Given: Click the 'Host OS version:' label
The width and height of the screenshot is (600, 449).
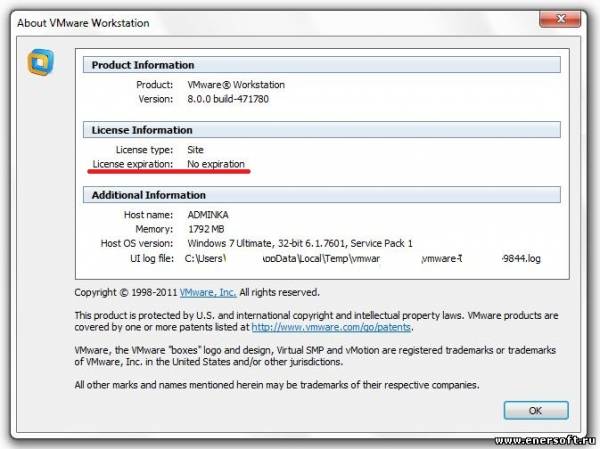Looking at the screenshot, I should click(137, 243).
